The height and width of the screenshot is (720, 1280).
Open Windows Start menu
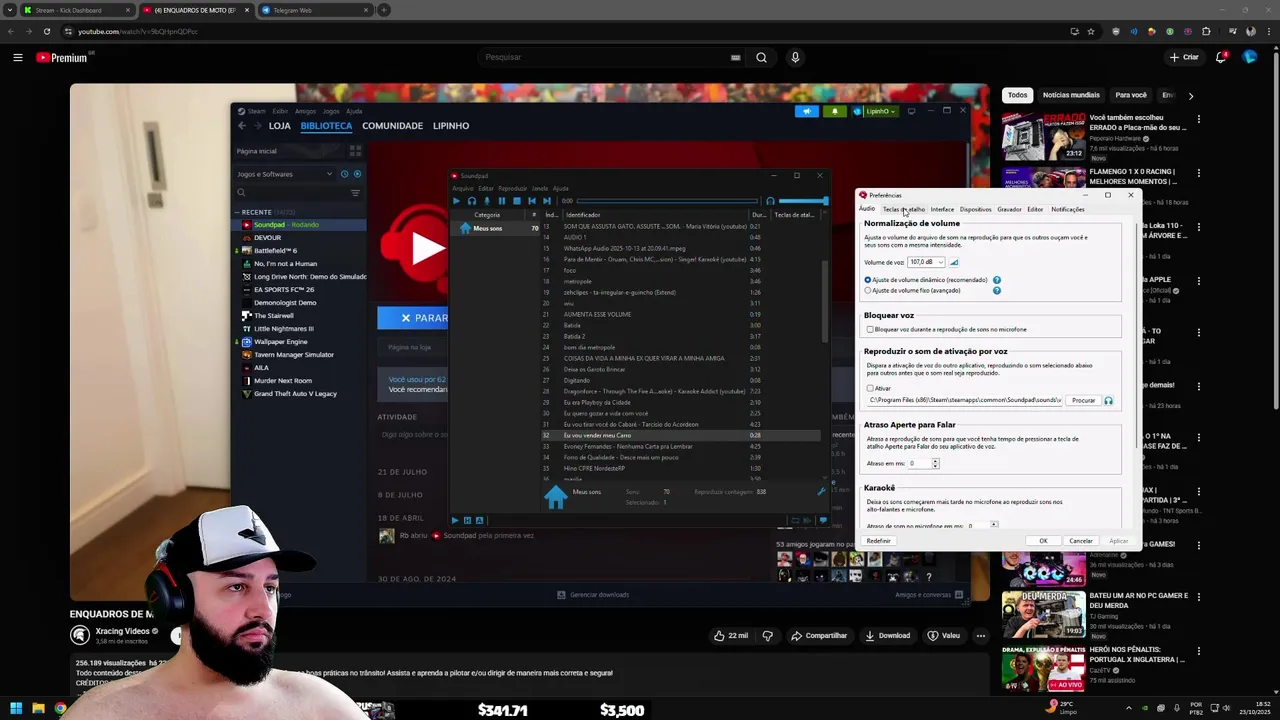(15, 709)
